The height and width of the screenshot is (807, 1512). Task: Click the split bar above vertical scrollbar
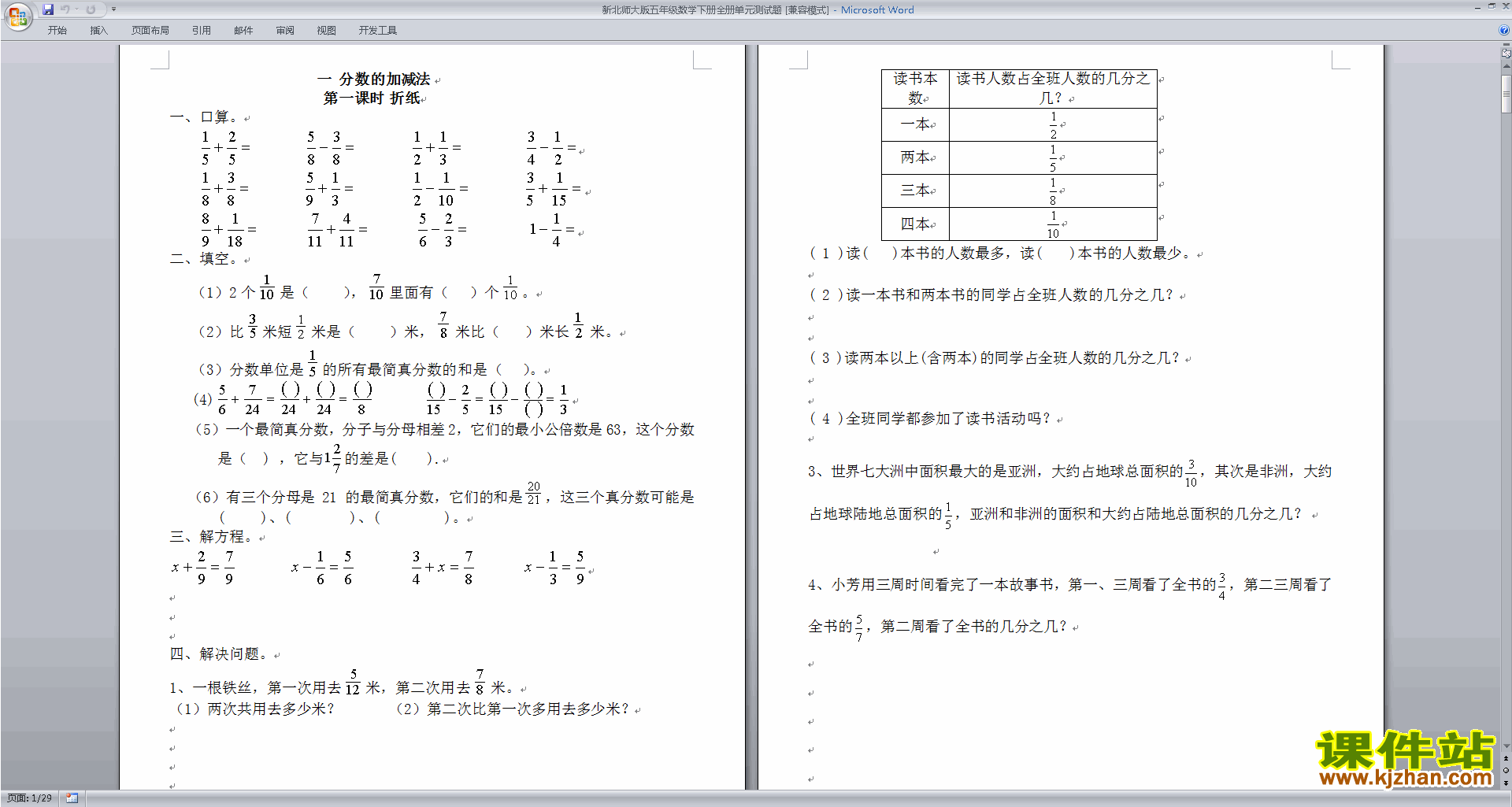click(1506, 45)
